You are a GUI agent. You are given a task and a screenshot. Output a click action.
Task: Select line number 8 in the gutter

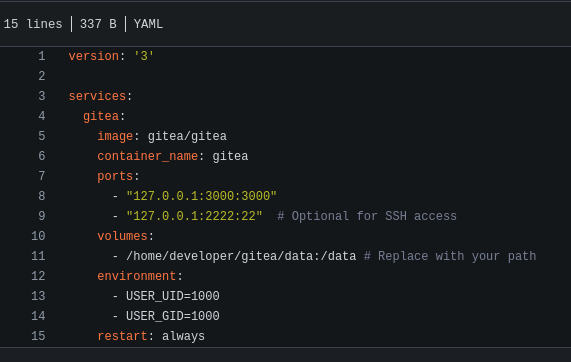click(x=42, y=196)
